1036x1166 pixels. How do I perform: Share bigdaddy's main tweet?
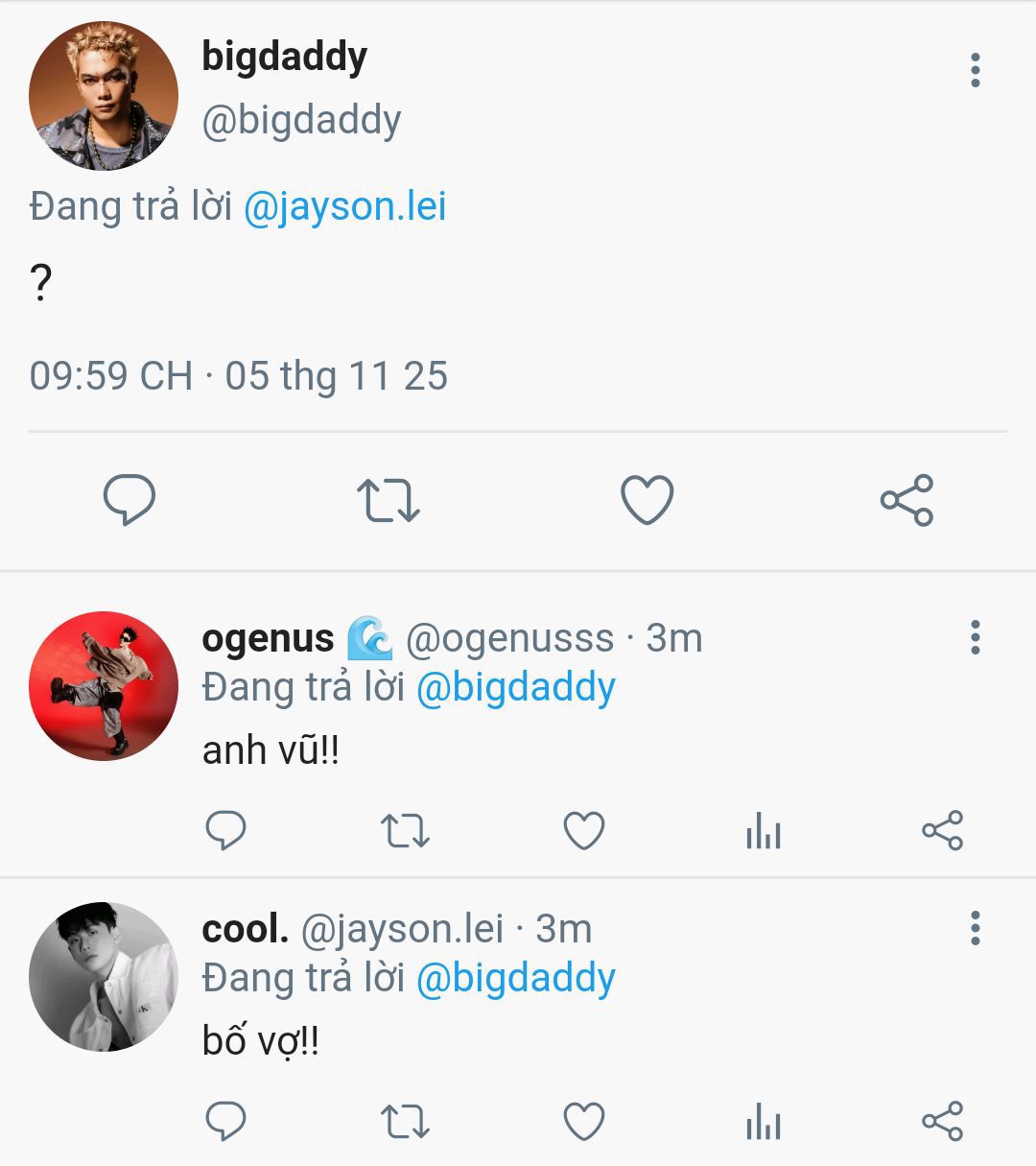[x=906, y=500]
